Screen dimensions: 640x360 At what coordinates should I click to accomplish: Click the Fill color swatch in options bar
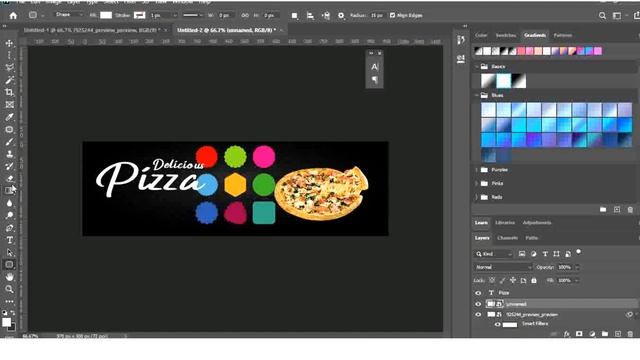(x=106, y=15)
